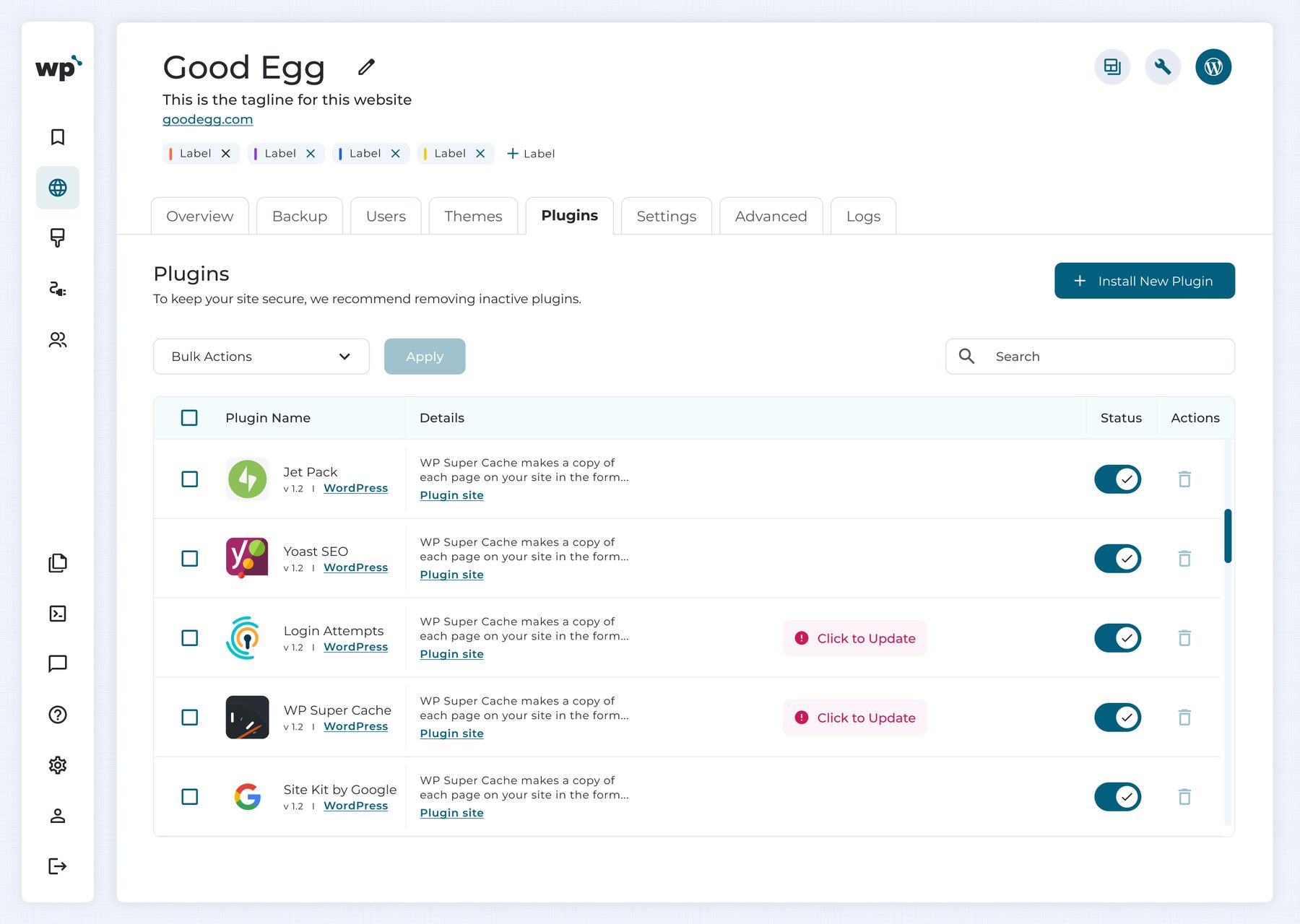Open the profile person icon in sidebar

(x=58, y=816)
